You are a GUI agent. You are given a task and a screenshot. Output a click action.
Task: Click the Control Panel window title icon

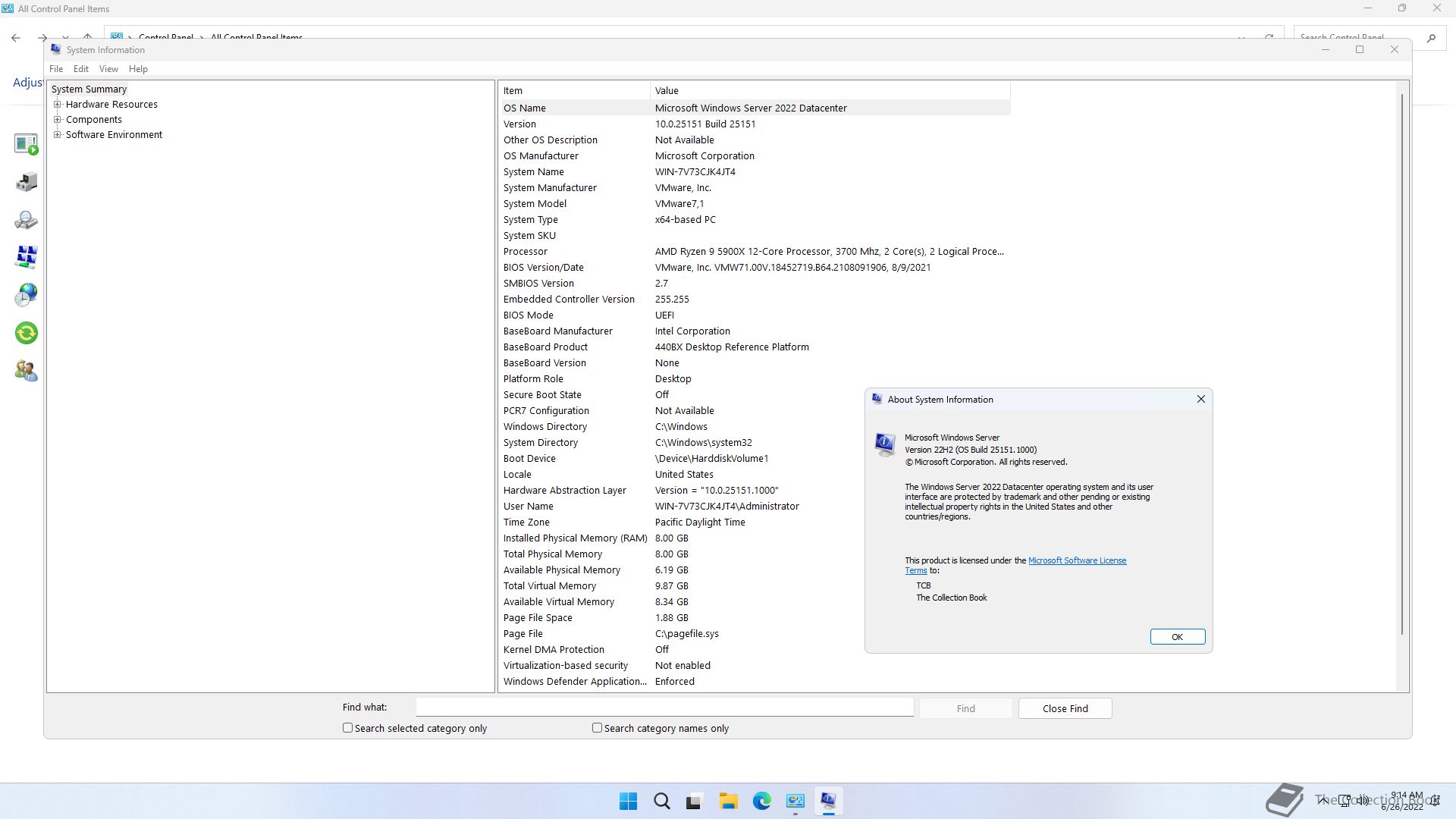pyautogui.click(x=8, y=8)
